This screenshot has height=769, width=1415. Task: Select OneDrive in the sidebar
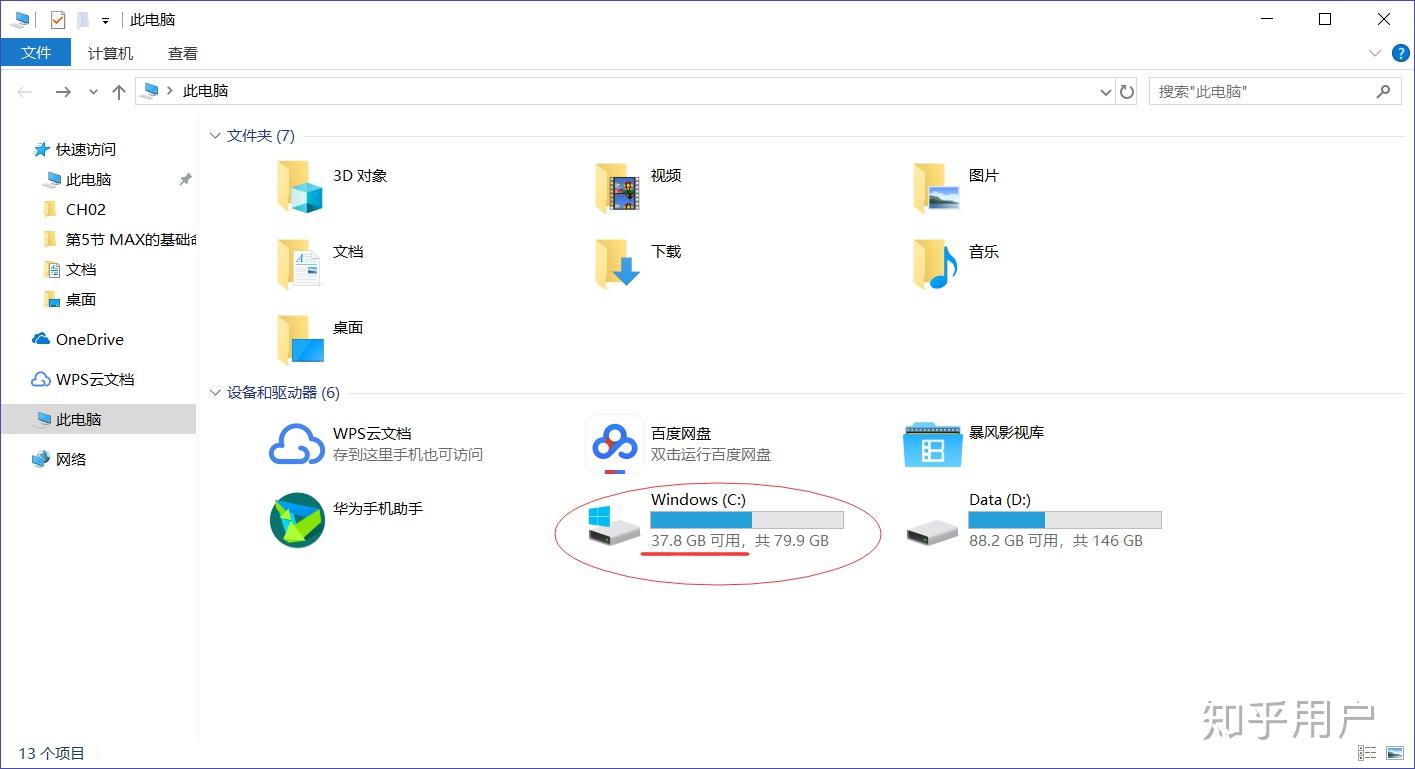coord(88,339)
